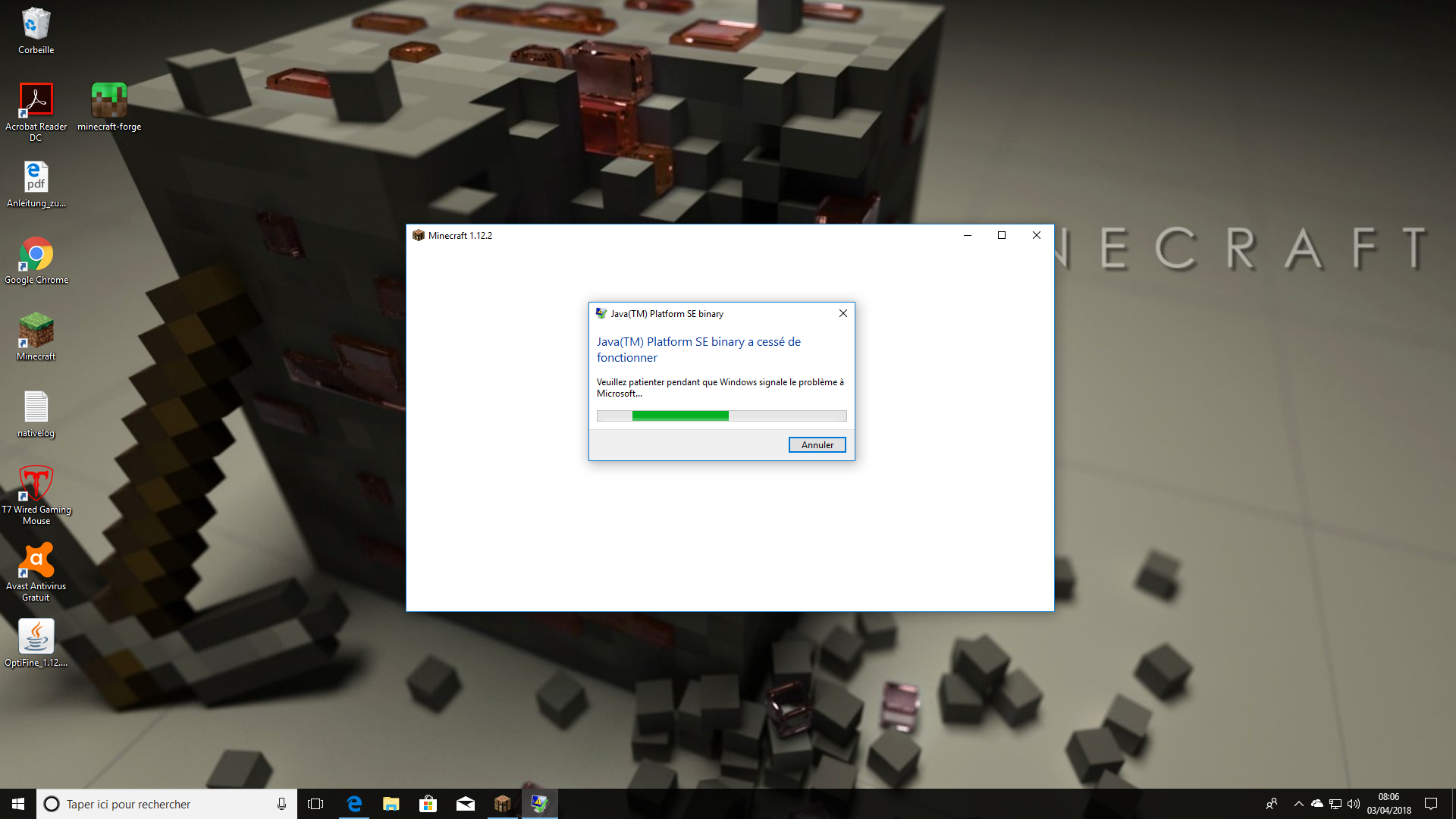Viewport: 1456px width, 819px height.
Task: Close the Java Platform SE binary dialog
Action: [843, 313]
